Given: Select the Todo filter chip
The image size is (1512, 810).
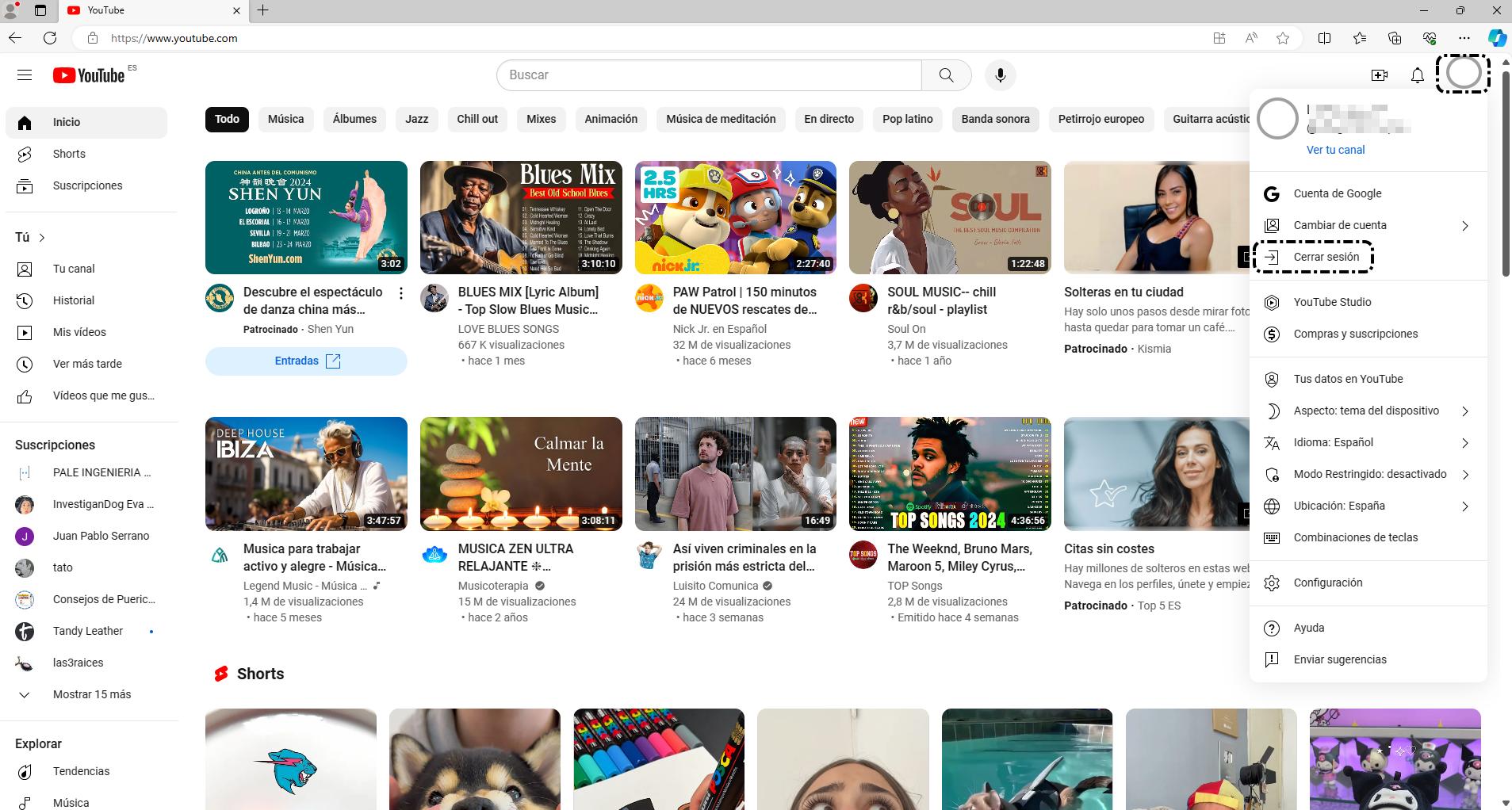Looking at the screenshot, I should click(x=227, y=119).
